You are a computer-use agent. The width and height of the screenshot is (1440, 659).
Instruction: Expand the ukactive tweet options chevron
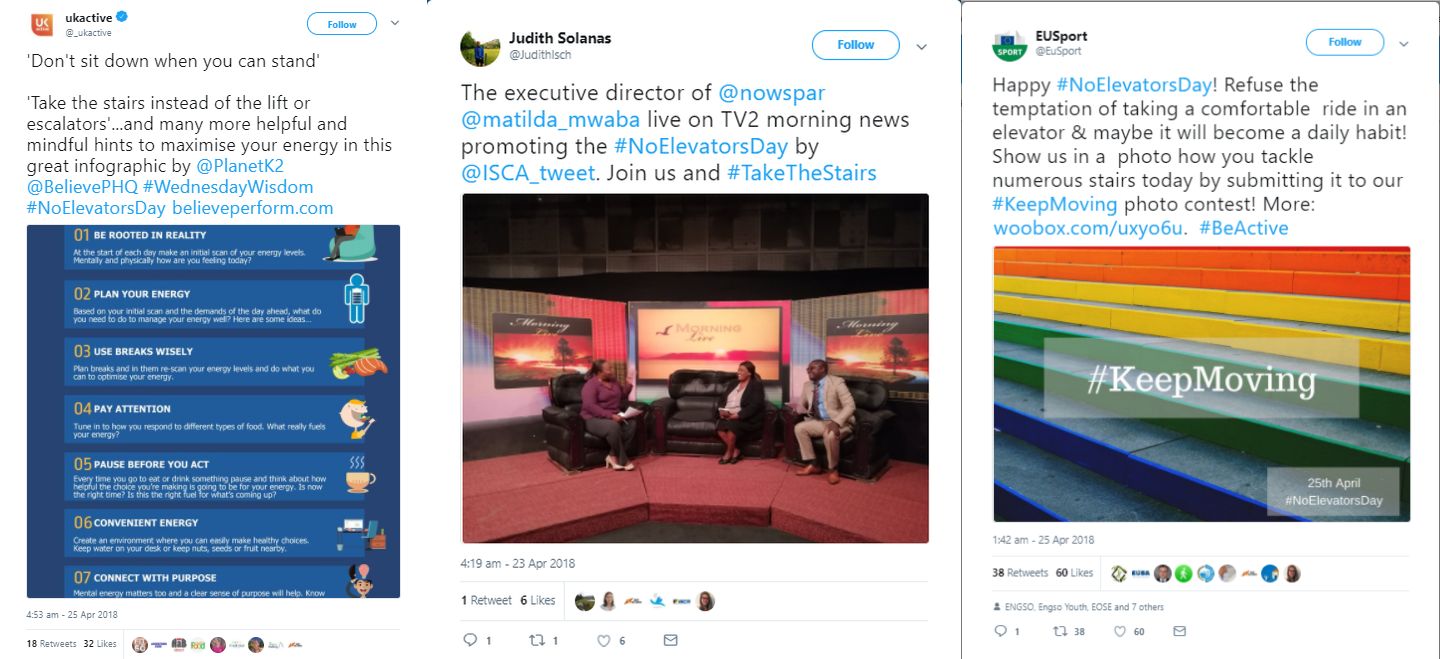tap(395, 23)
